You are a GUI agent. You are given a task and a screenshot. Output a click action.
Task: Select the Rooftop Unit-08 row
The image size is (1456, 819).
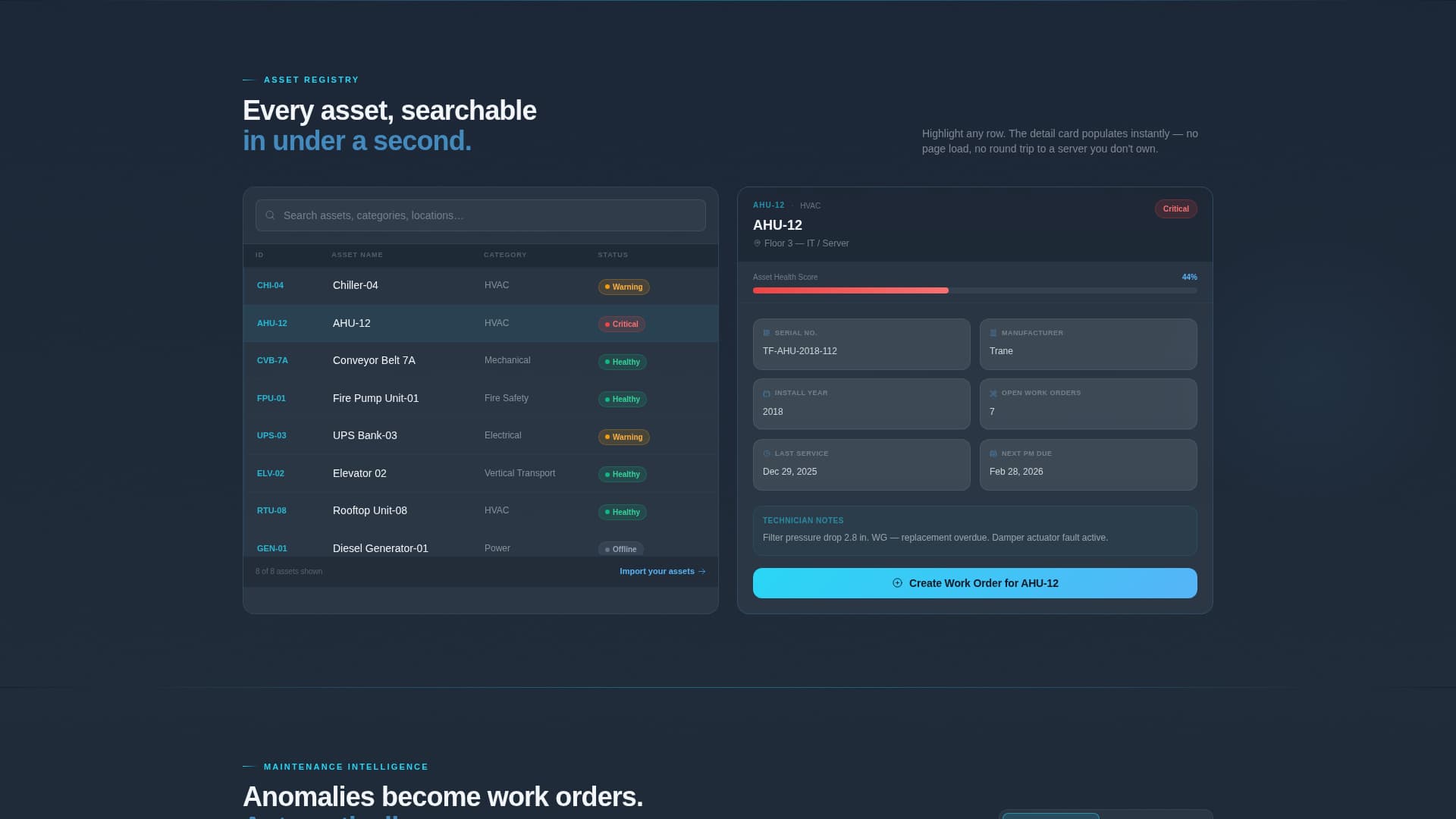[x=481, y=511]
